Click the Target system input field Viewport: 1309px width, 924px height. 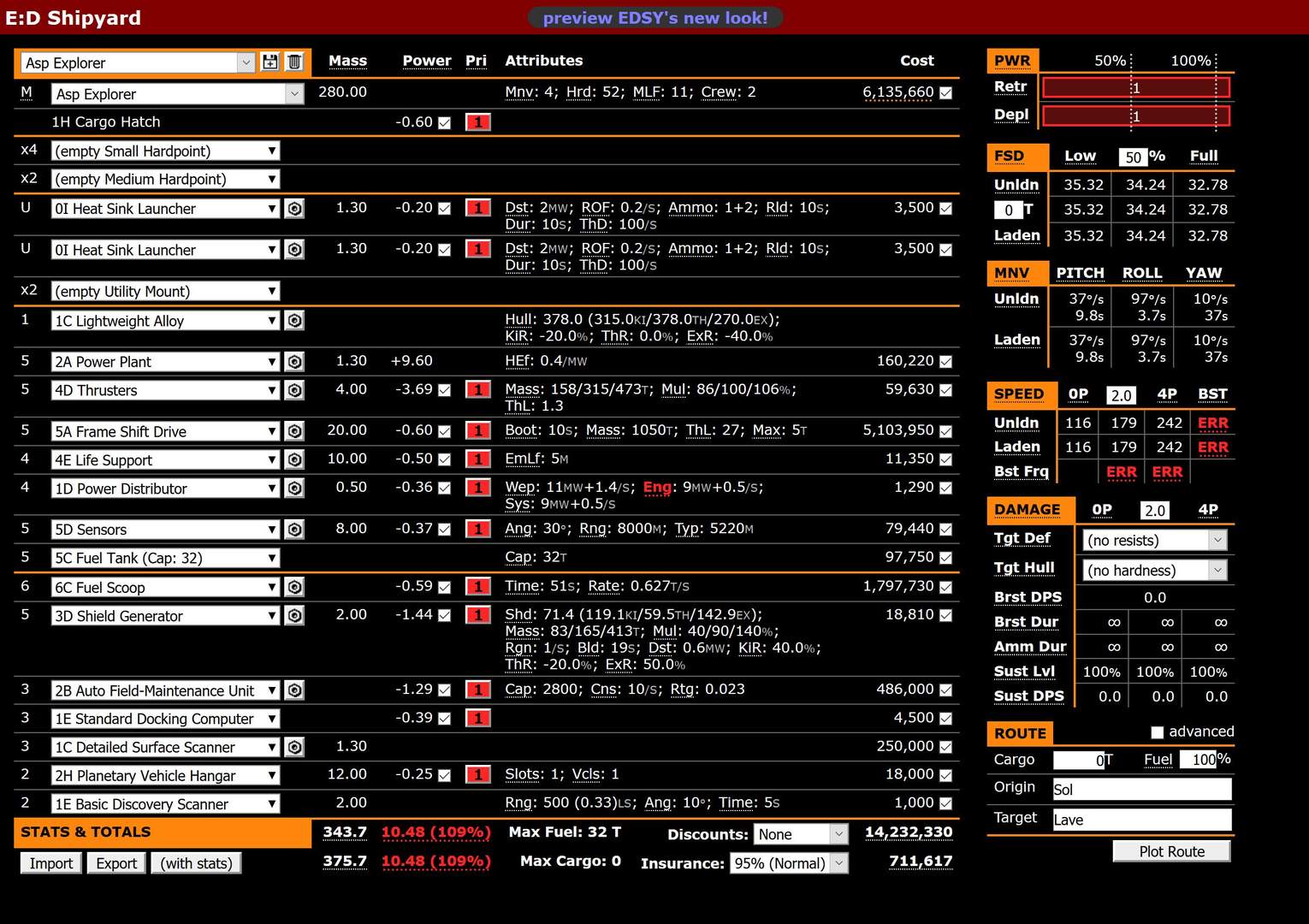click(x=1142, y=820)
